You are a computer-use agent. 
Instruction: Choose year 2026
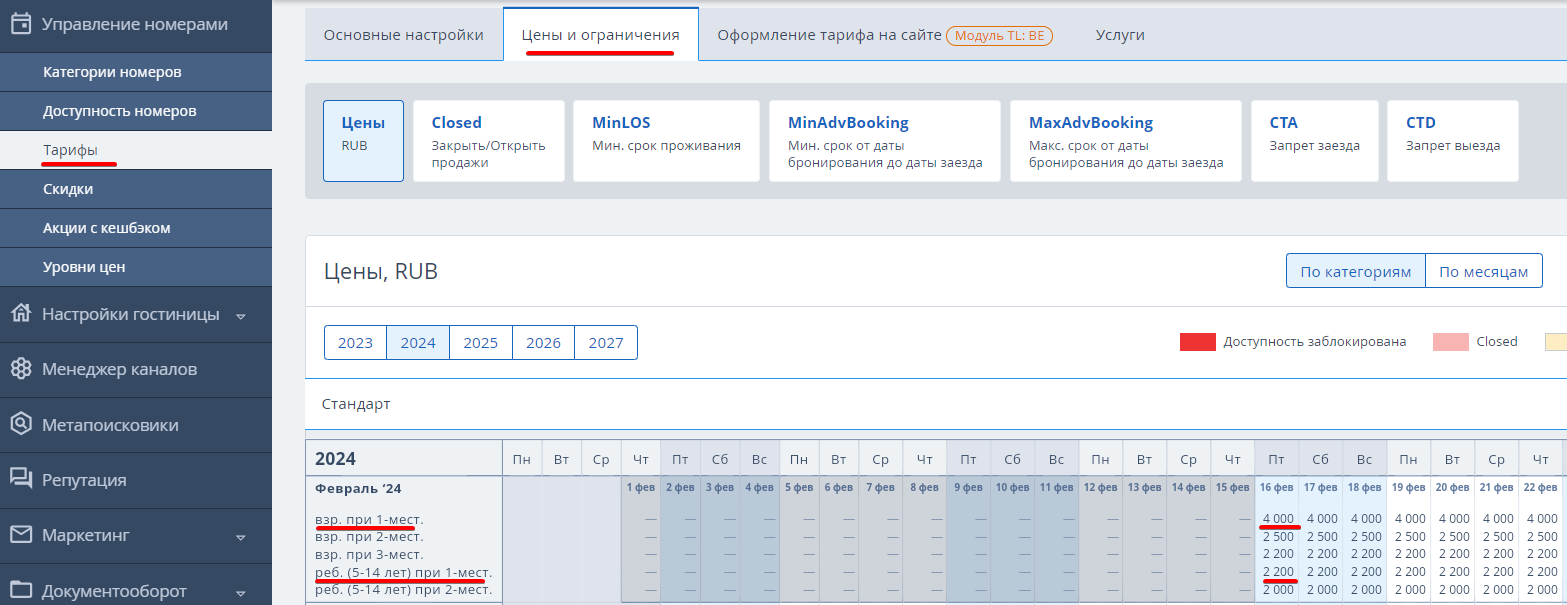point(544,342)
